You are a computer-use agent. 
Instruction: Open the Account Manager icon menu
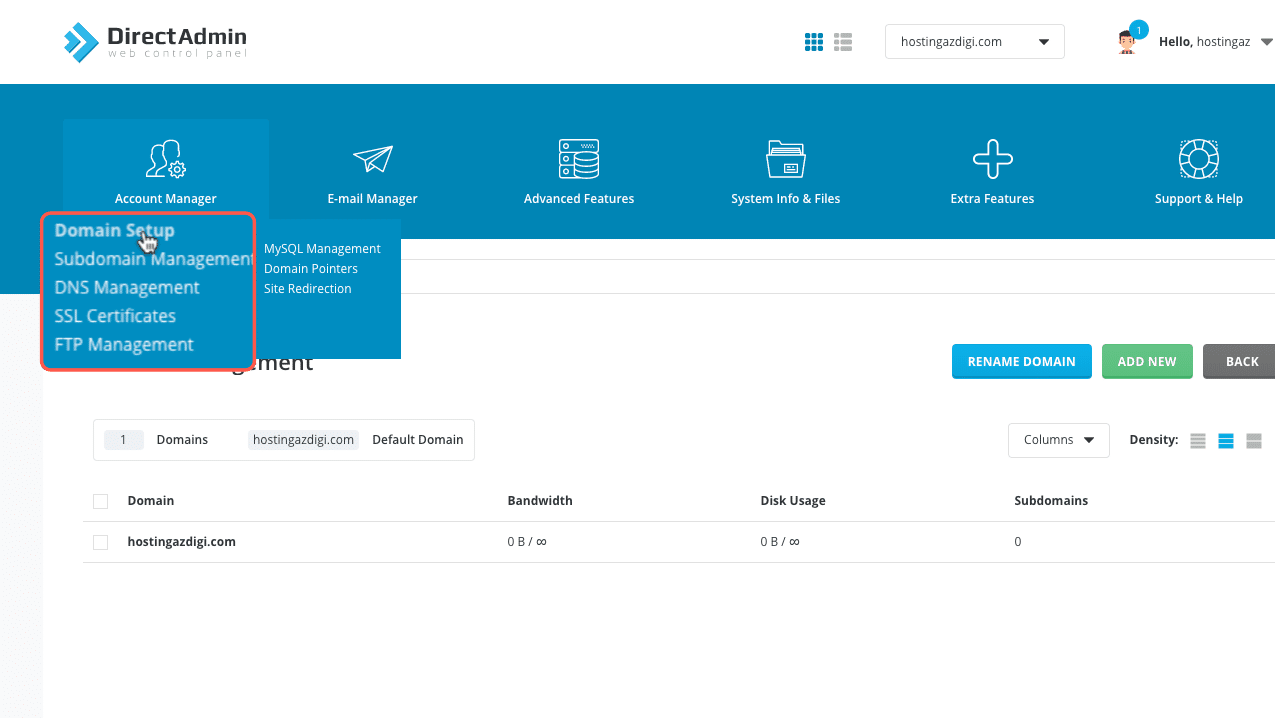(x=165, y=160)
